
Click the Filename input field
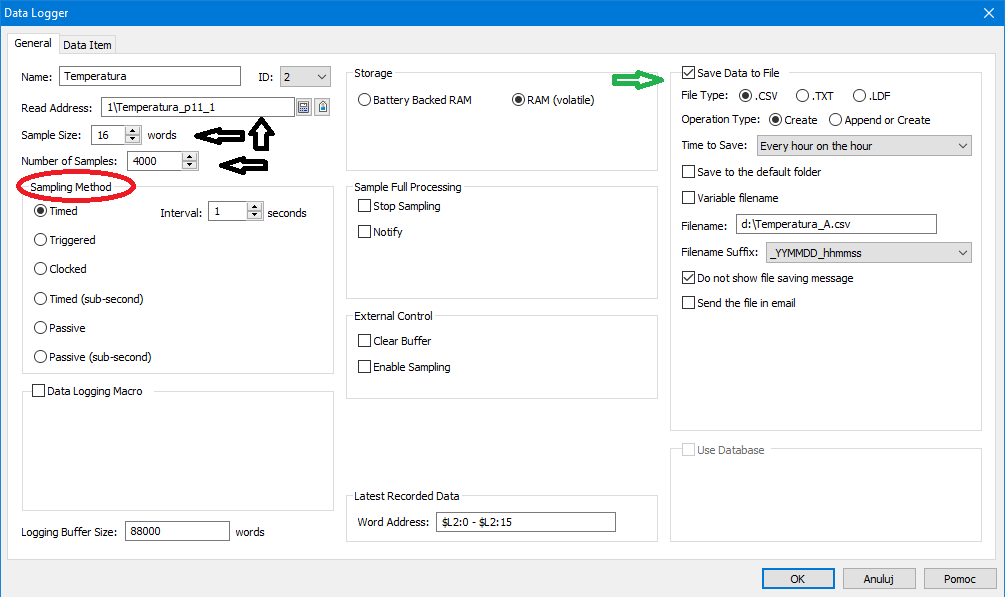pos(835,225)
